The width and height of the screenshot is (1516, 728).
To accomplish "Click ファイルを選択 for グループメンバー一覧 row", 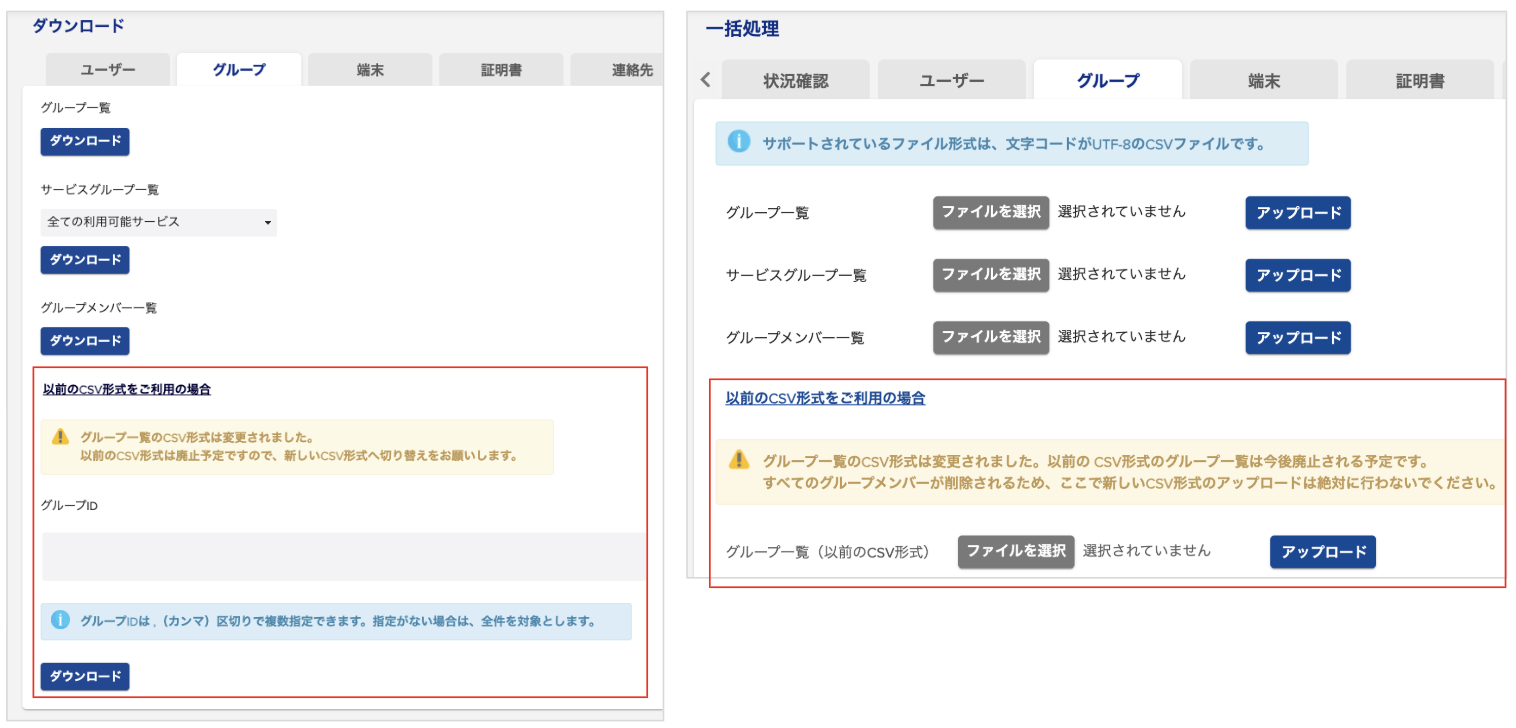I will coord(991,337).
